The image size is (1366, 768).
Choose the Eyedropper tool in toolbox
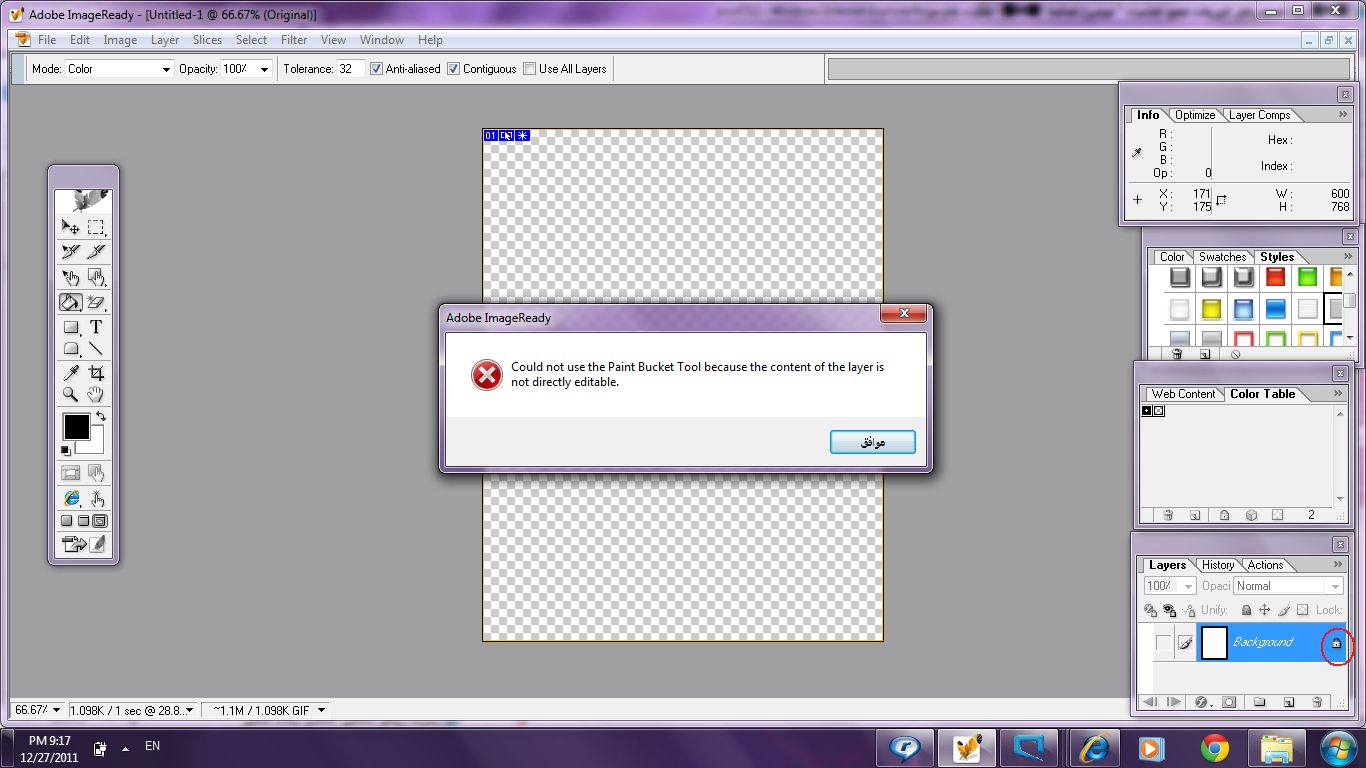coord(71,373)
